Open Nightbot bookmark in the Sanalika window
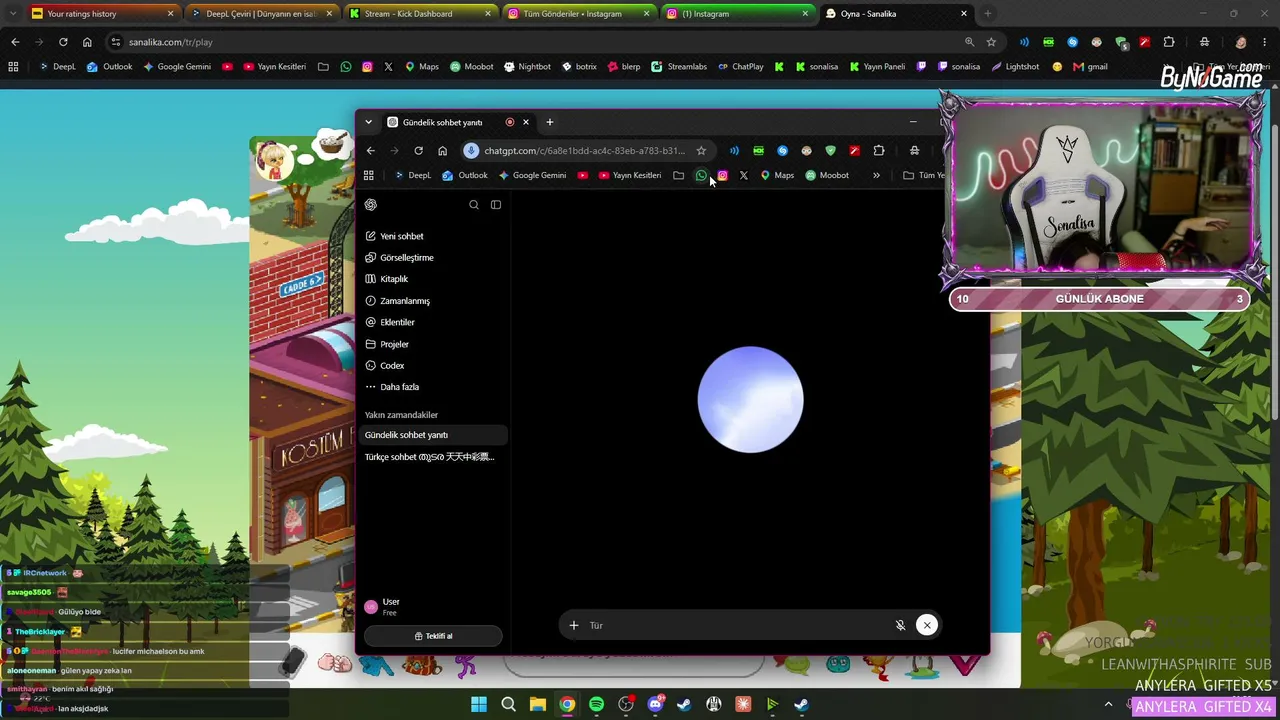Image resolution: width=1280 pixels, height=720 pixels. pos(527,67)
